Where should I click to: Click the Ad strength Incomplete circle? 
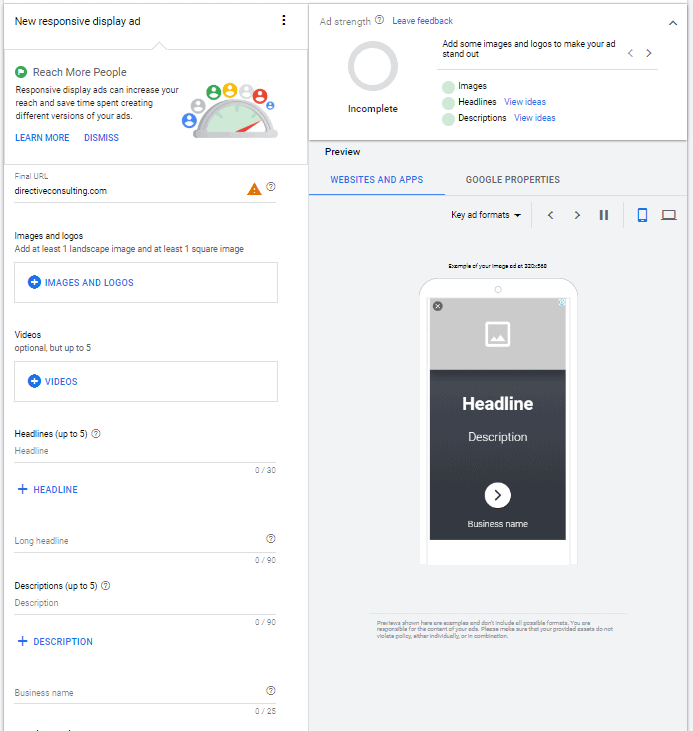[x=373, y=66]
